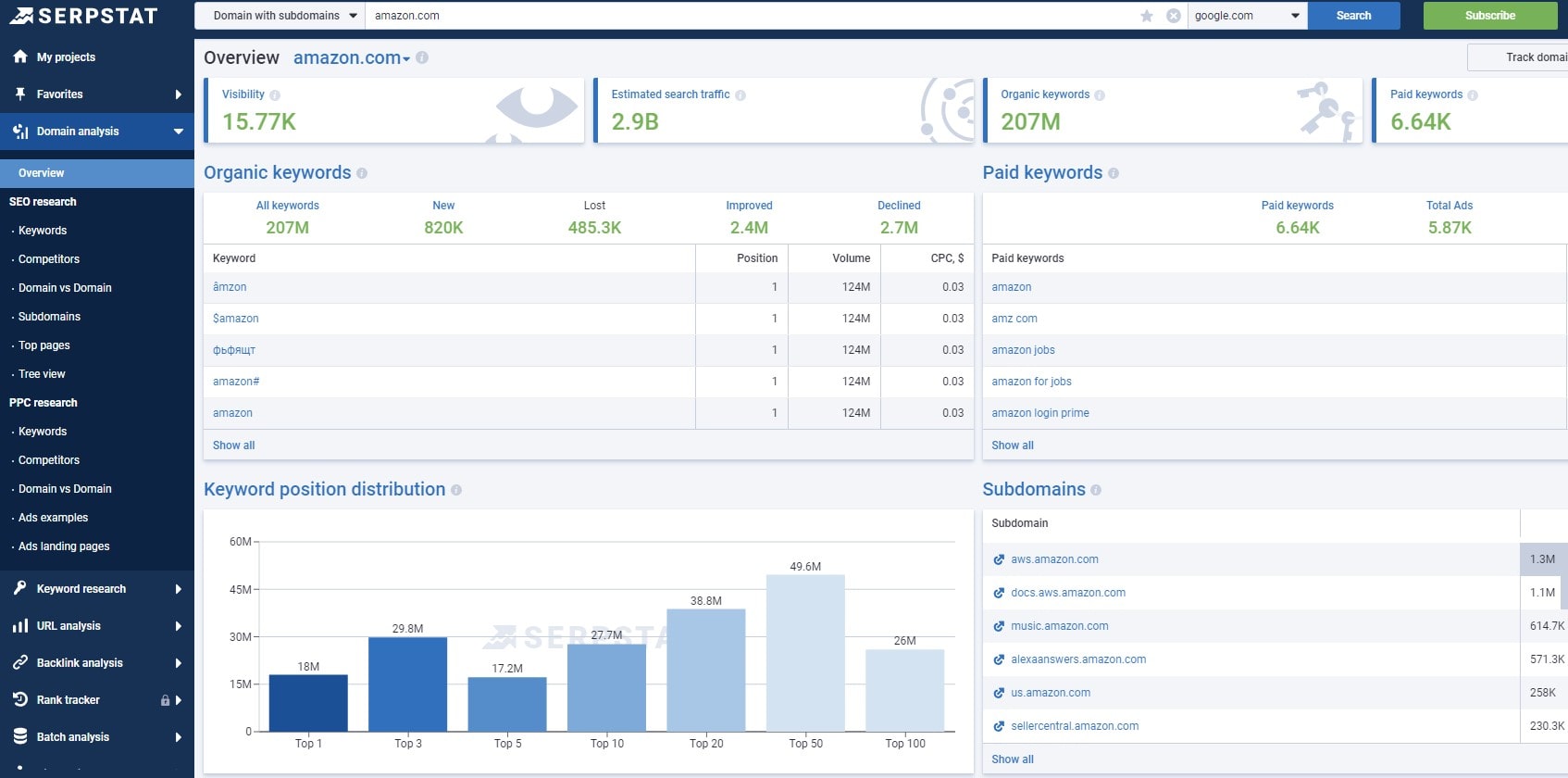Open alexaanswers.amazon.com external link icon
This screenshot has width=1568, height=778.
click(999, 659)
